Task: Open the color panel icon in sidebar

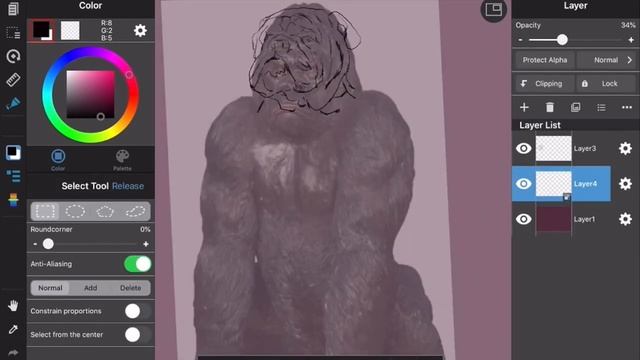Action: (13, 153)
